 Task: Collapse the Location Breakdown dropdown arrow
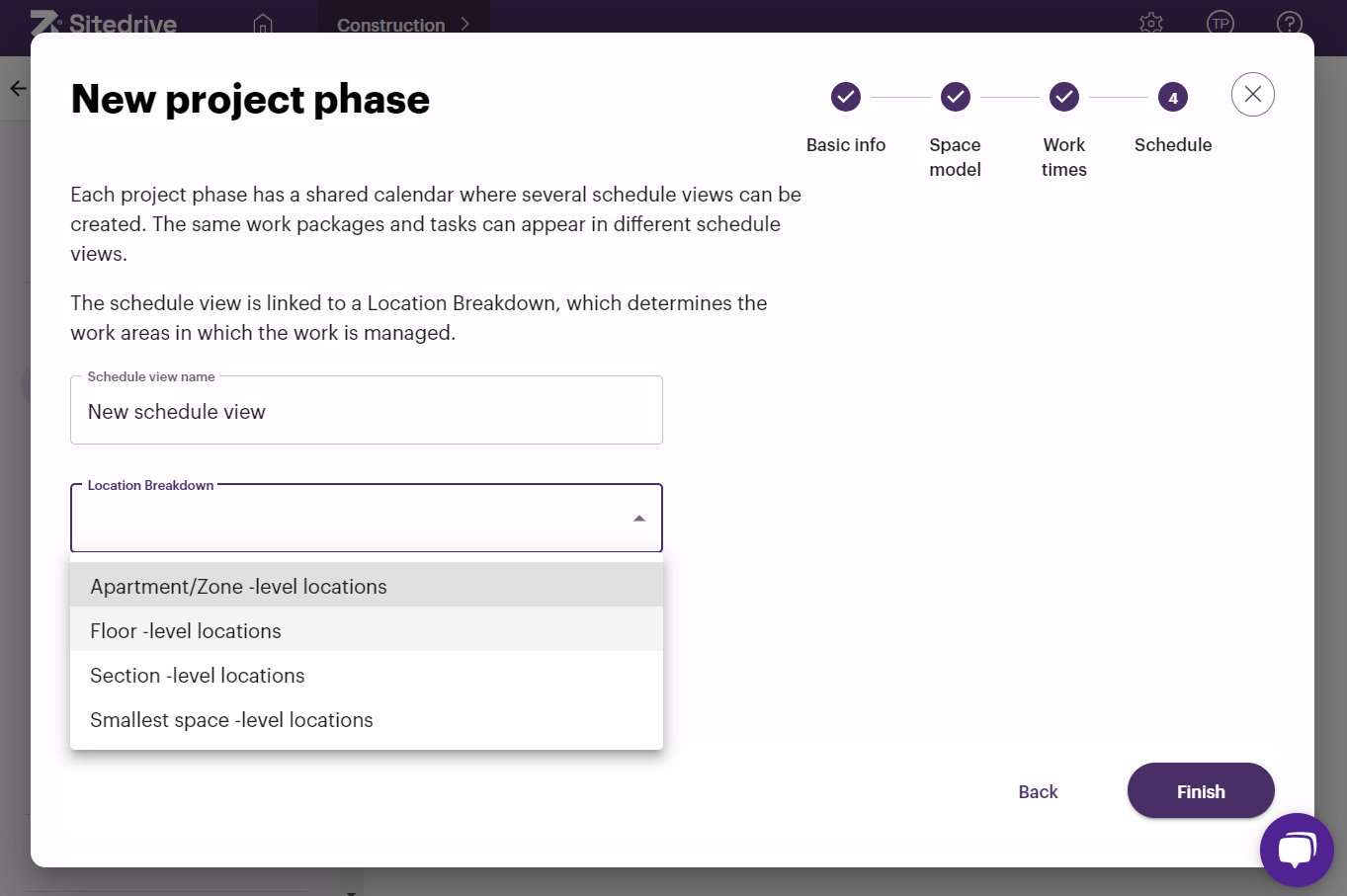tap(639, 519)
